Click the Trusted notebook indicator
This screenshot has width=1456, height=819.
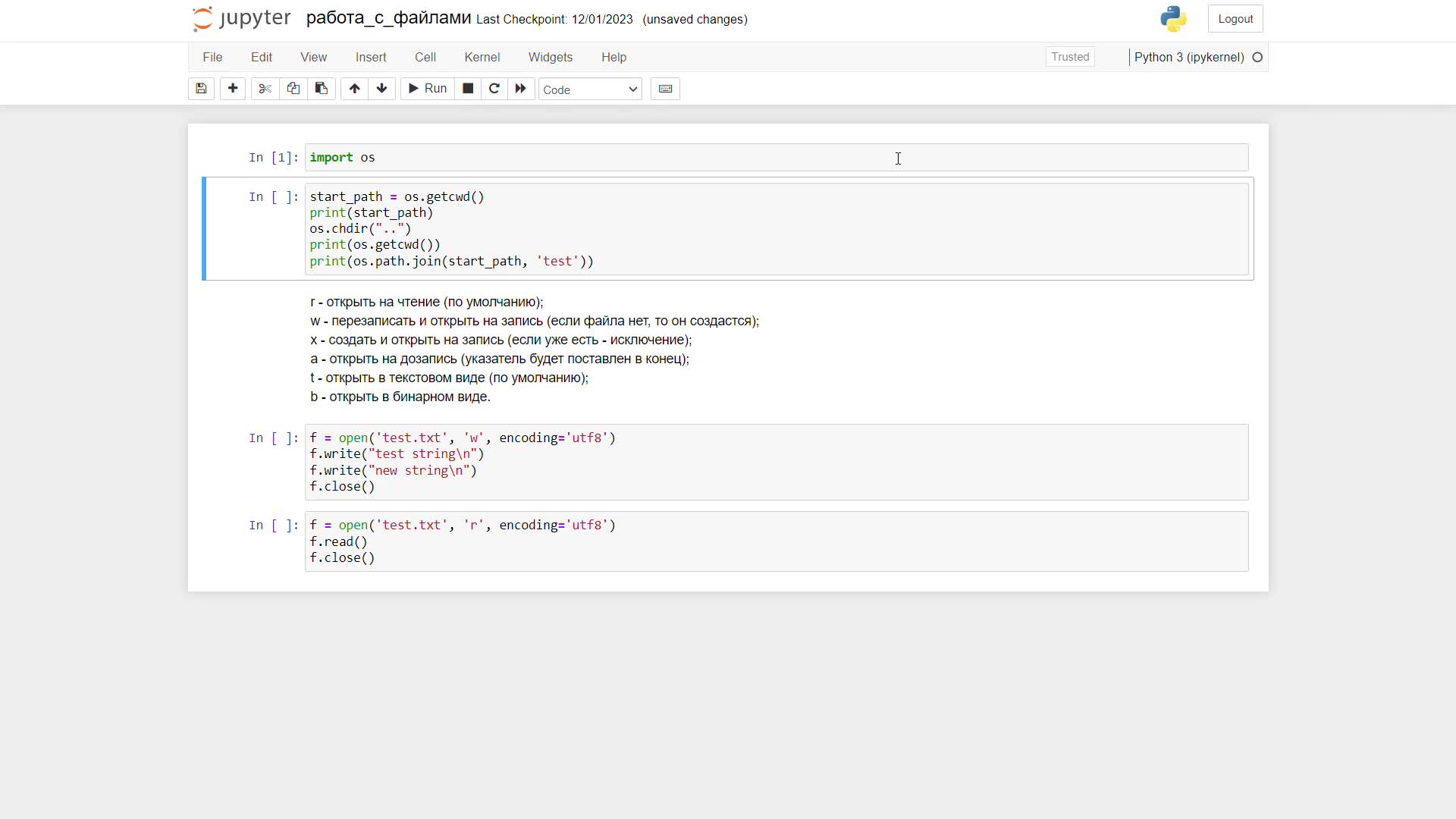[x=1070, y=57]
